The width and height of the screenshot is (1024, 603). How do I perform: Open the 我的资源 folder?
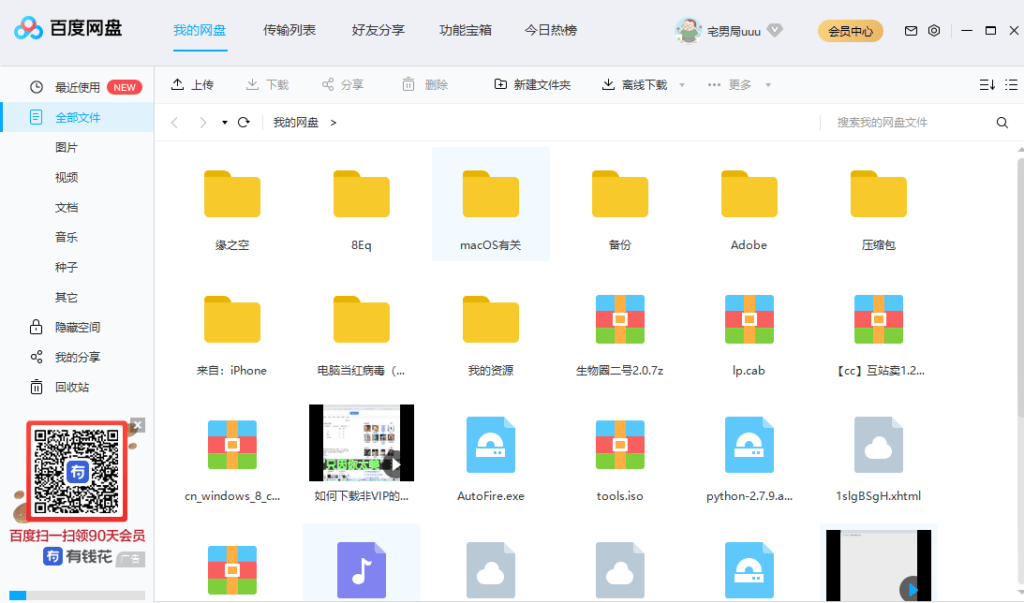click(490, 319)
